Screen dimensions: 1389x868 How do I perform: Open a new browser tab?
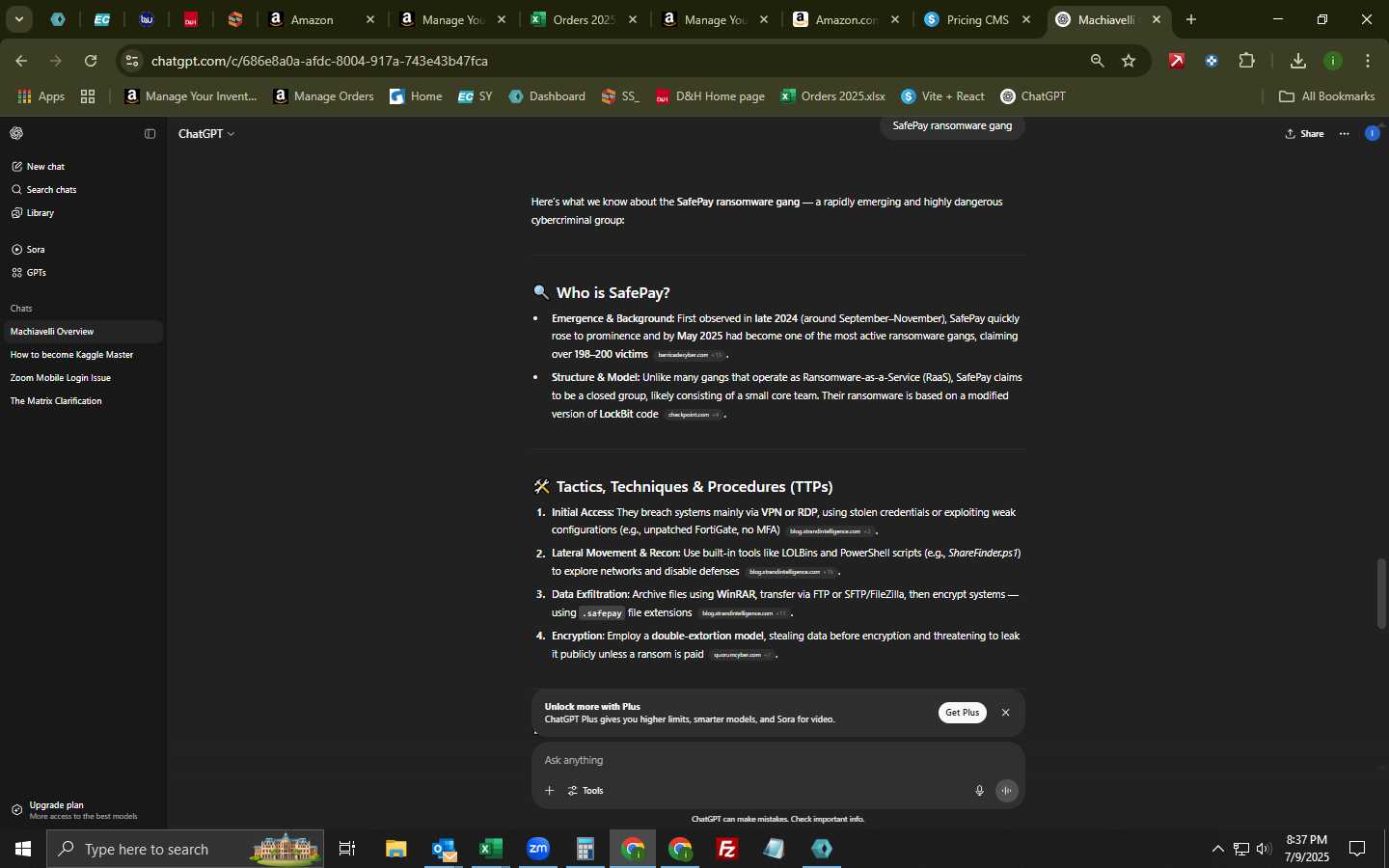pyautogui.click(x=1191, y=19)
